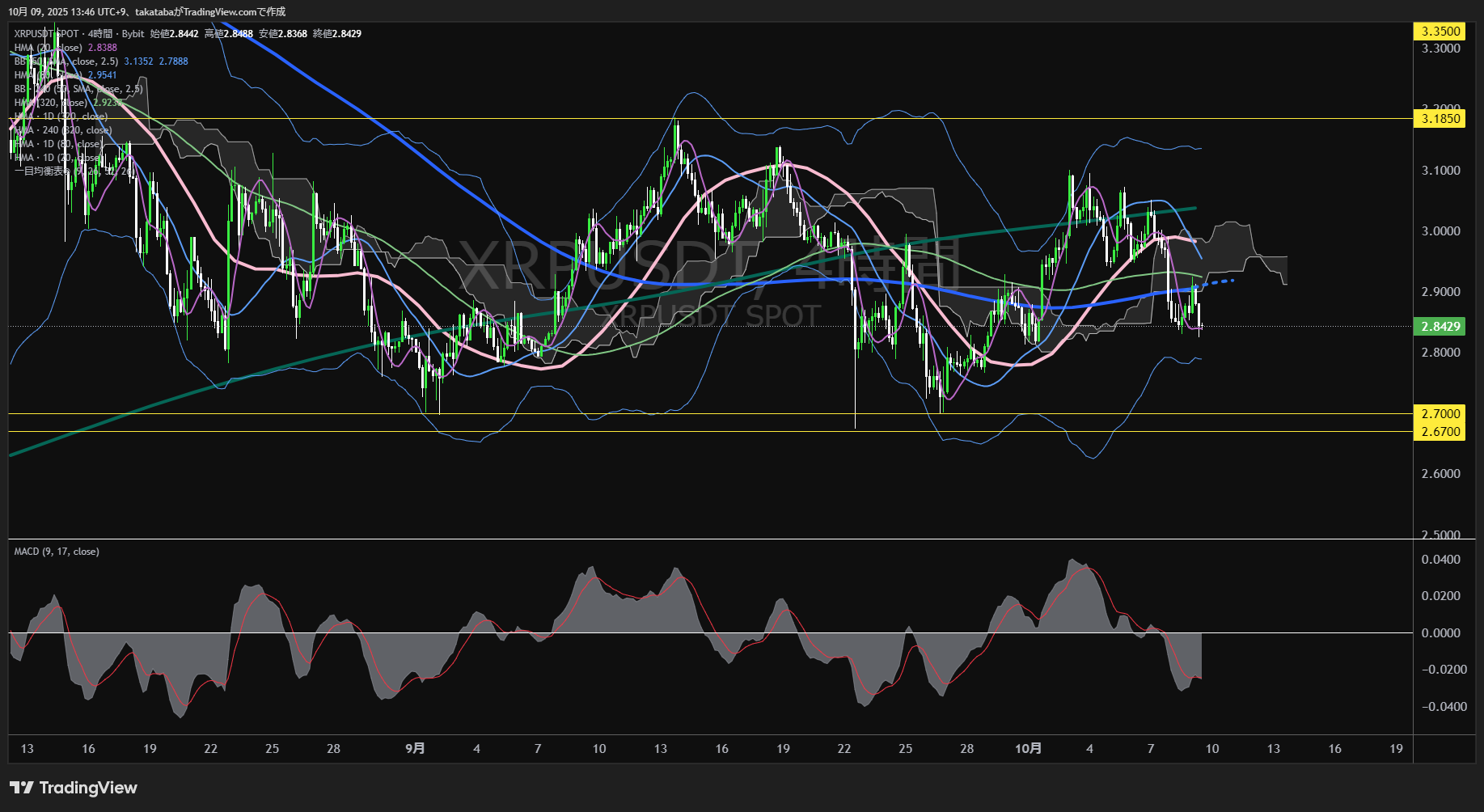Click the 3.0000 tick on price axis
Viewport: 1484px width, 812px height.
click(x=1440, y=231)
